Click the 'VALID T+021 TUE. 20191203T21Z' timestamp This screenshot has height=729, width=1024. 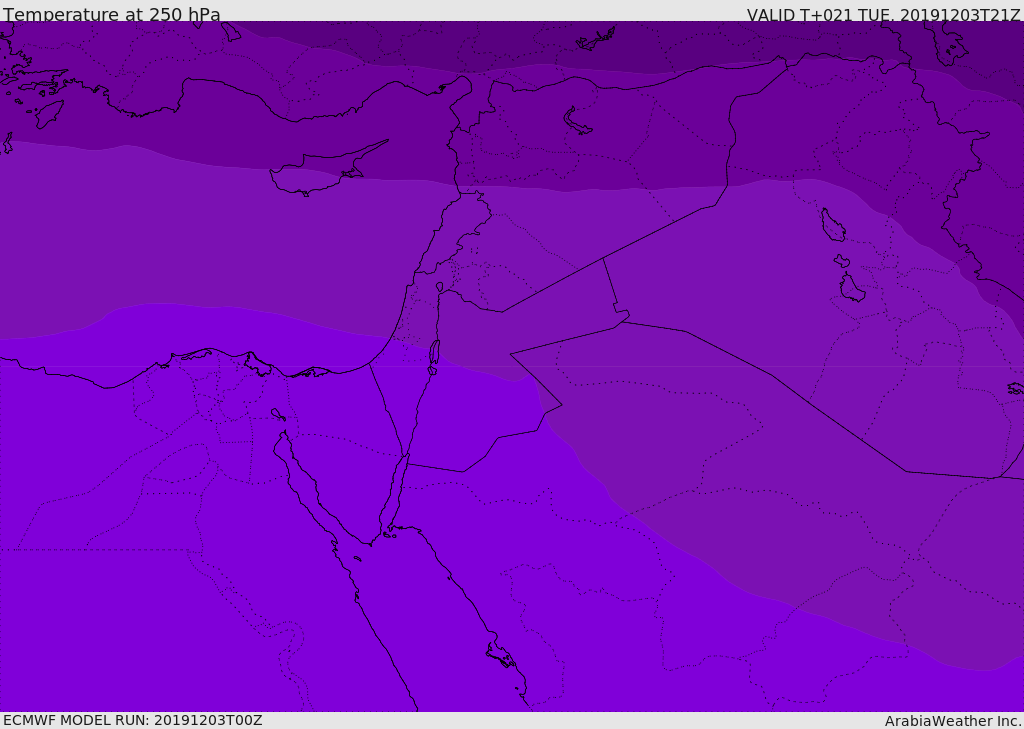coord(884,14)
